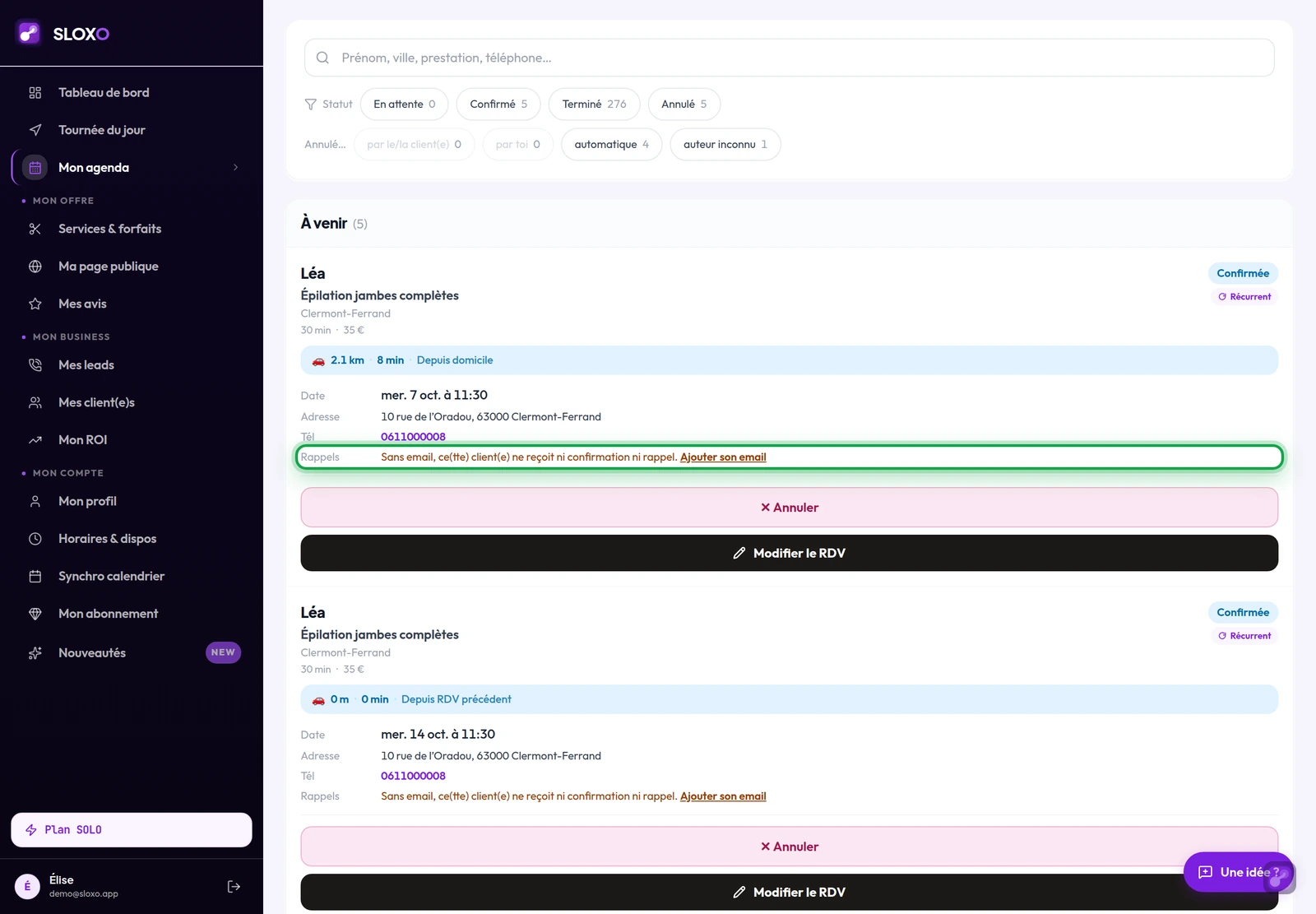Click the Mes avis star icon
Screen dimensions: 1316x914
point(35,304)
